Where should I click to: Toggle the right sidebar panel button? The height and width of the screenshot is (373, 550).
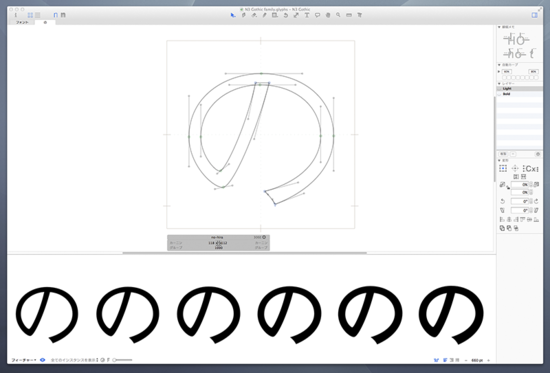tap(535, 15)
